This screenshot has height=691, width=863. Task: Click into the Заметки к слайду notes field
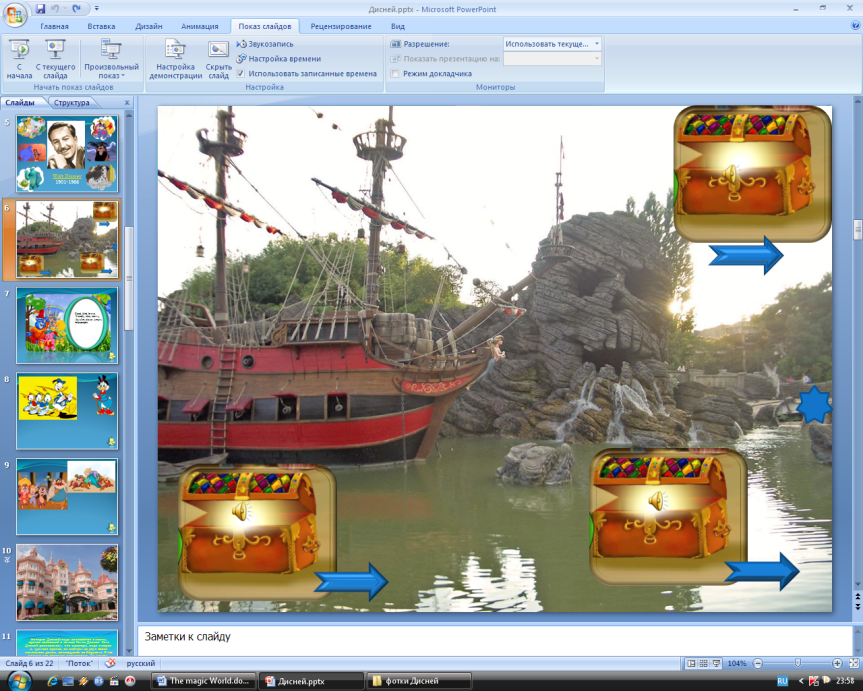[494, 640]
